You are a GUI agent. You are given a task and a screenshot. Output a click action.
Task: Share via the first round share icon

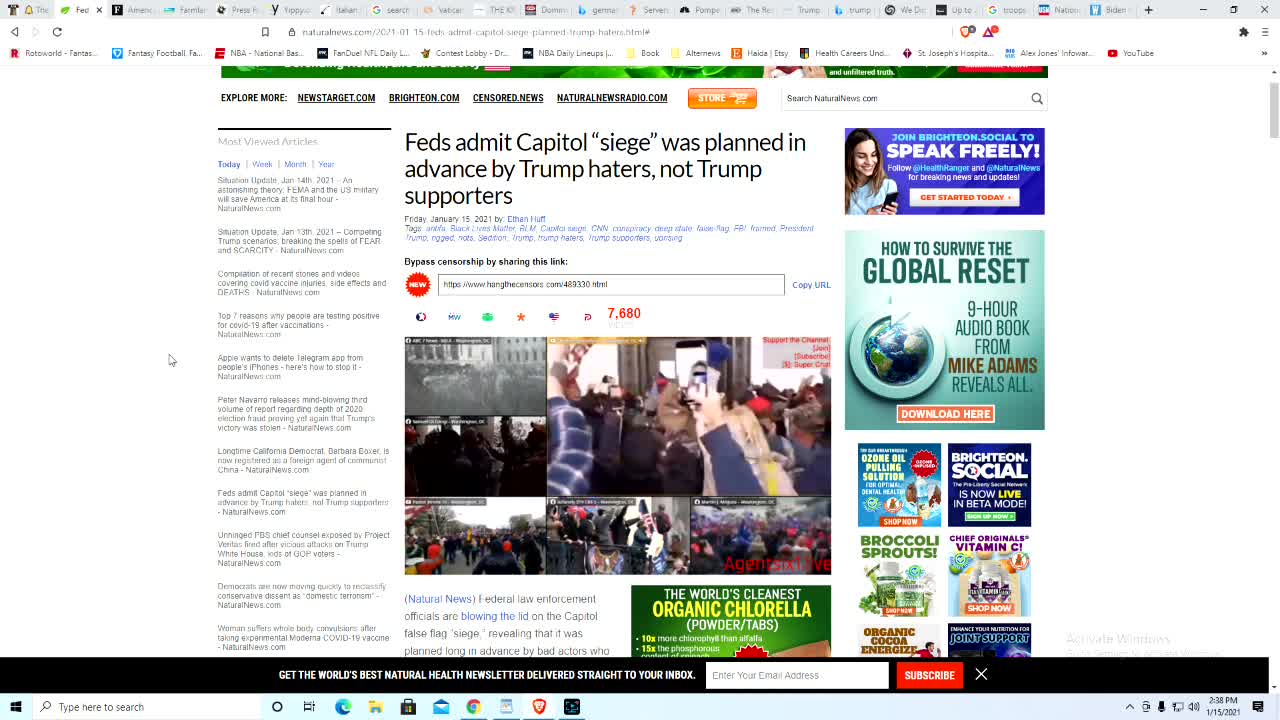tap(421, 317)
